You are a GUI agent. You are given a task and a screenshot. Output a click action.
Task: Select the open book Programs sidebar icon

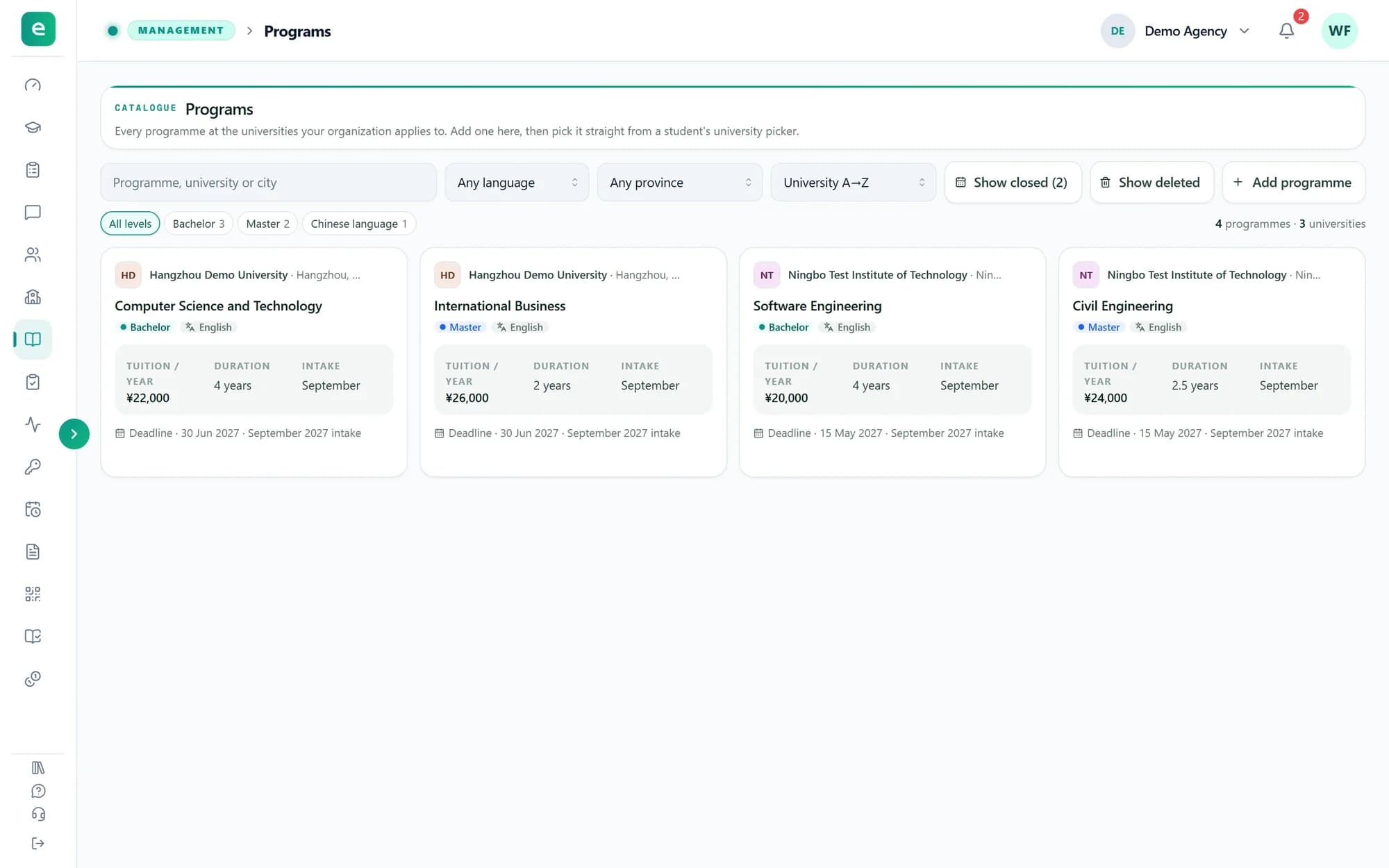(33, 339)
